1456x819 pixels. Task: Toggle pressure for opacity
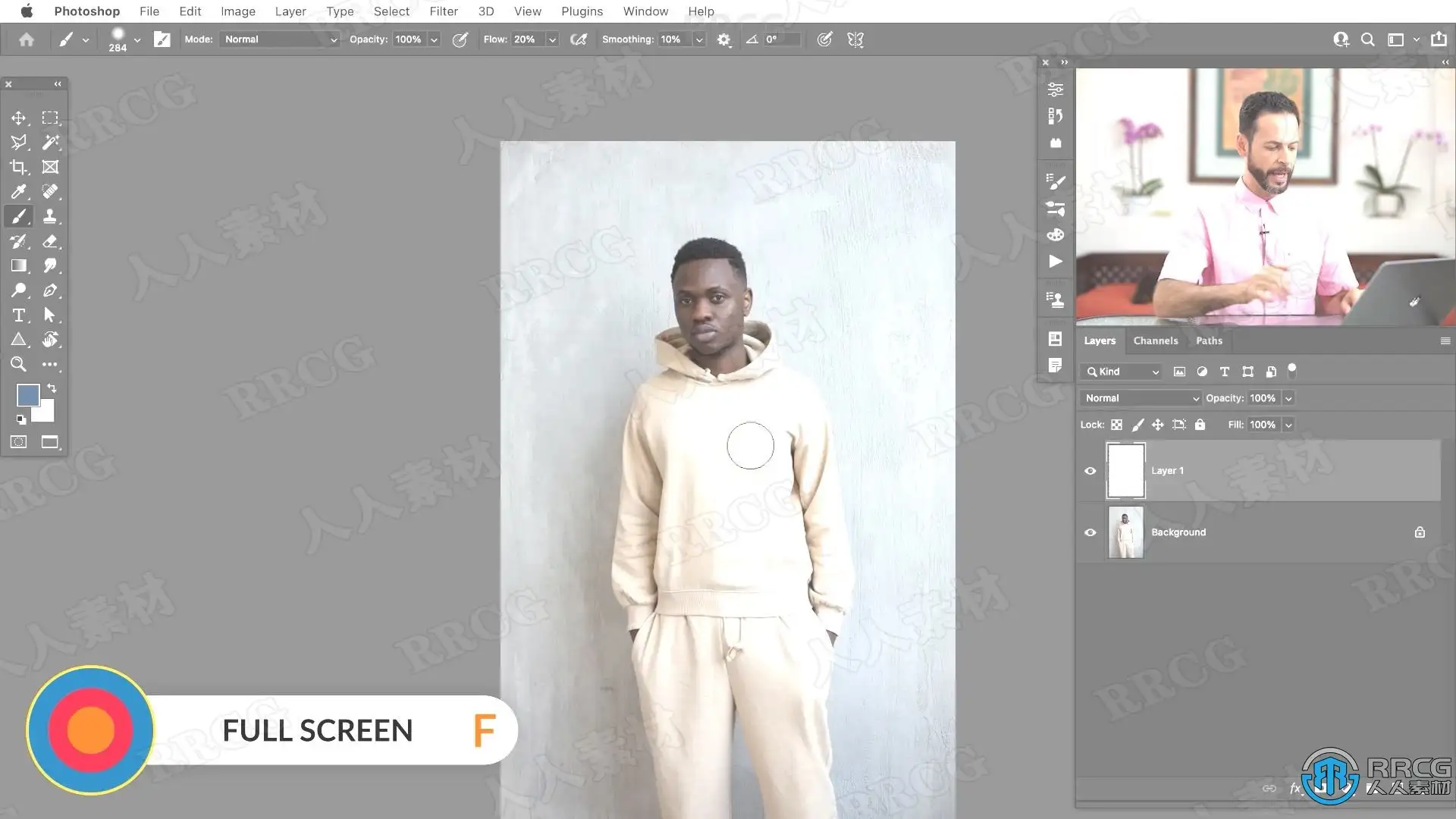coord(460,39)
